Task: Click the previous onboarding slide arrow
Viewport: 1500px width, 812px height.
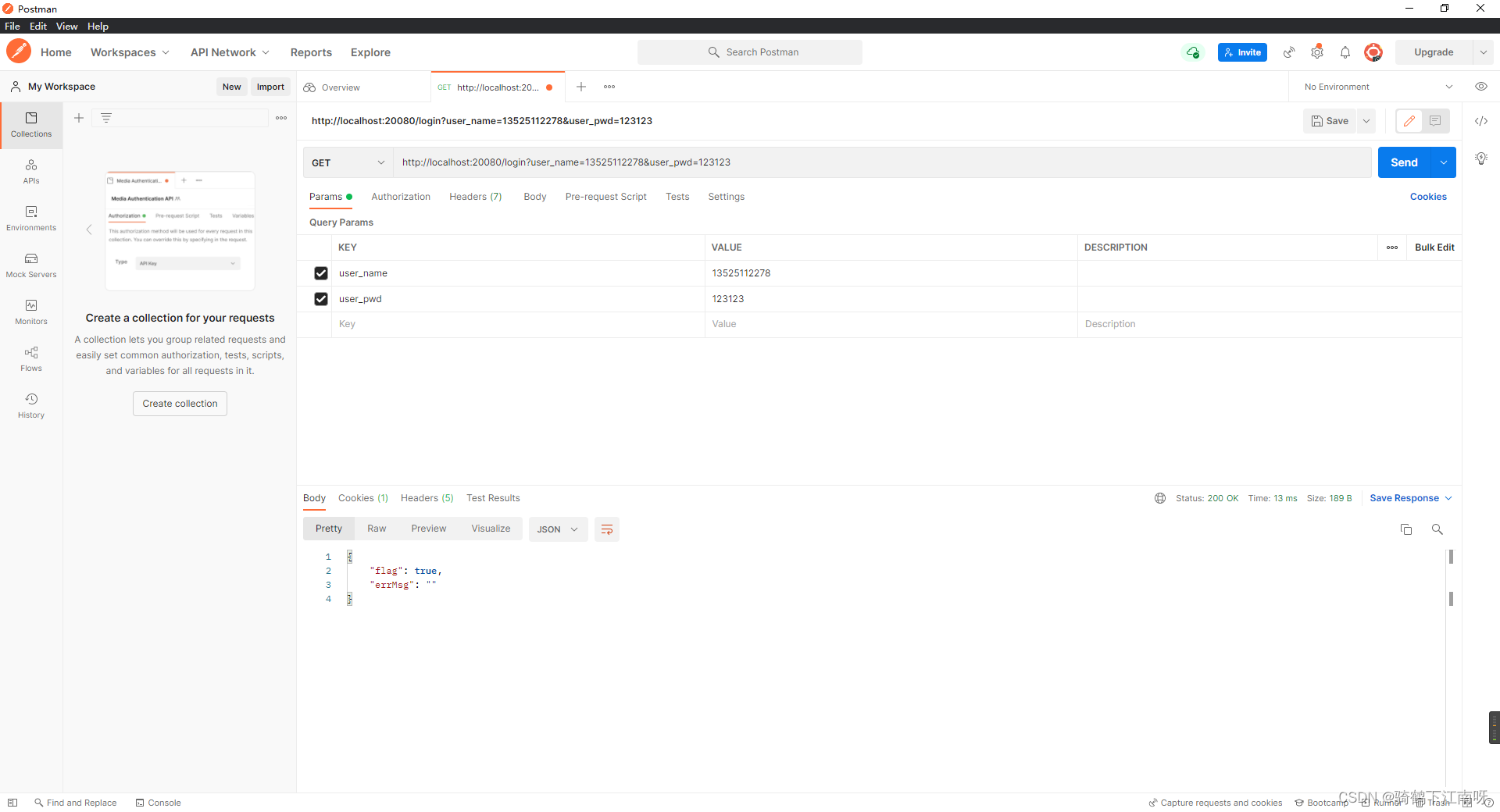Action: click(89, 230)
